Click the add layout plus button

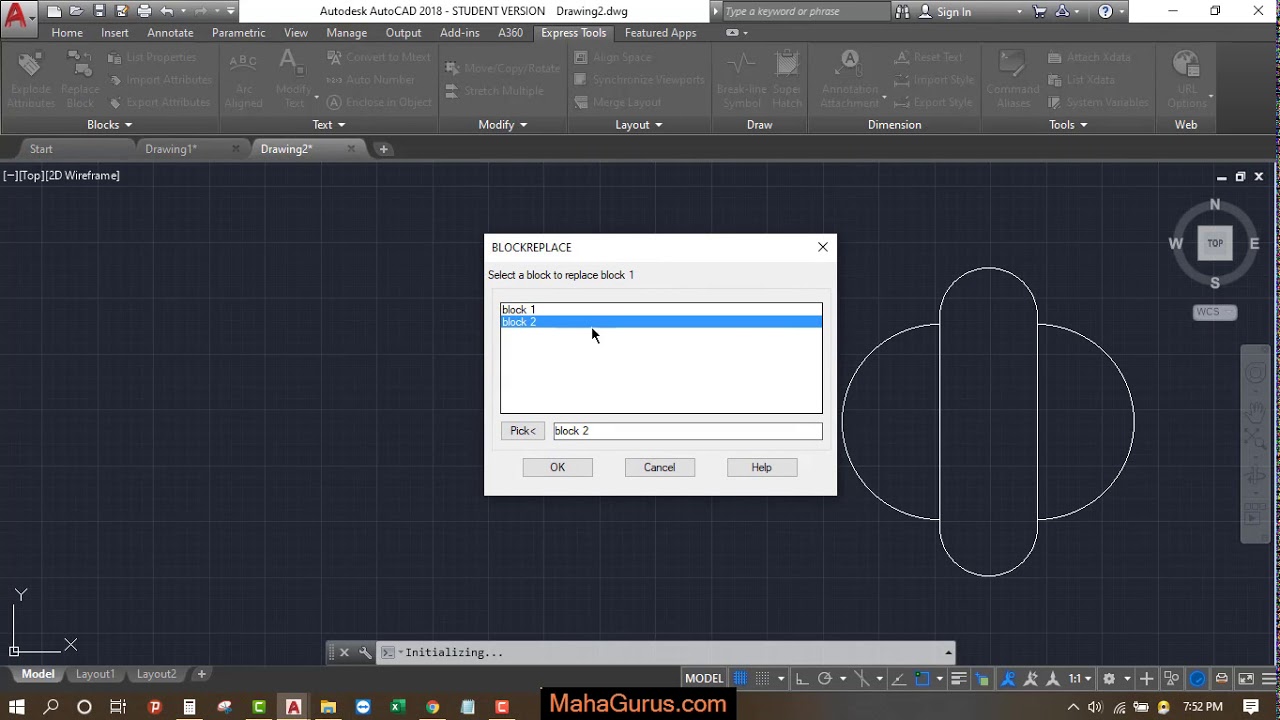pos(201,674)
